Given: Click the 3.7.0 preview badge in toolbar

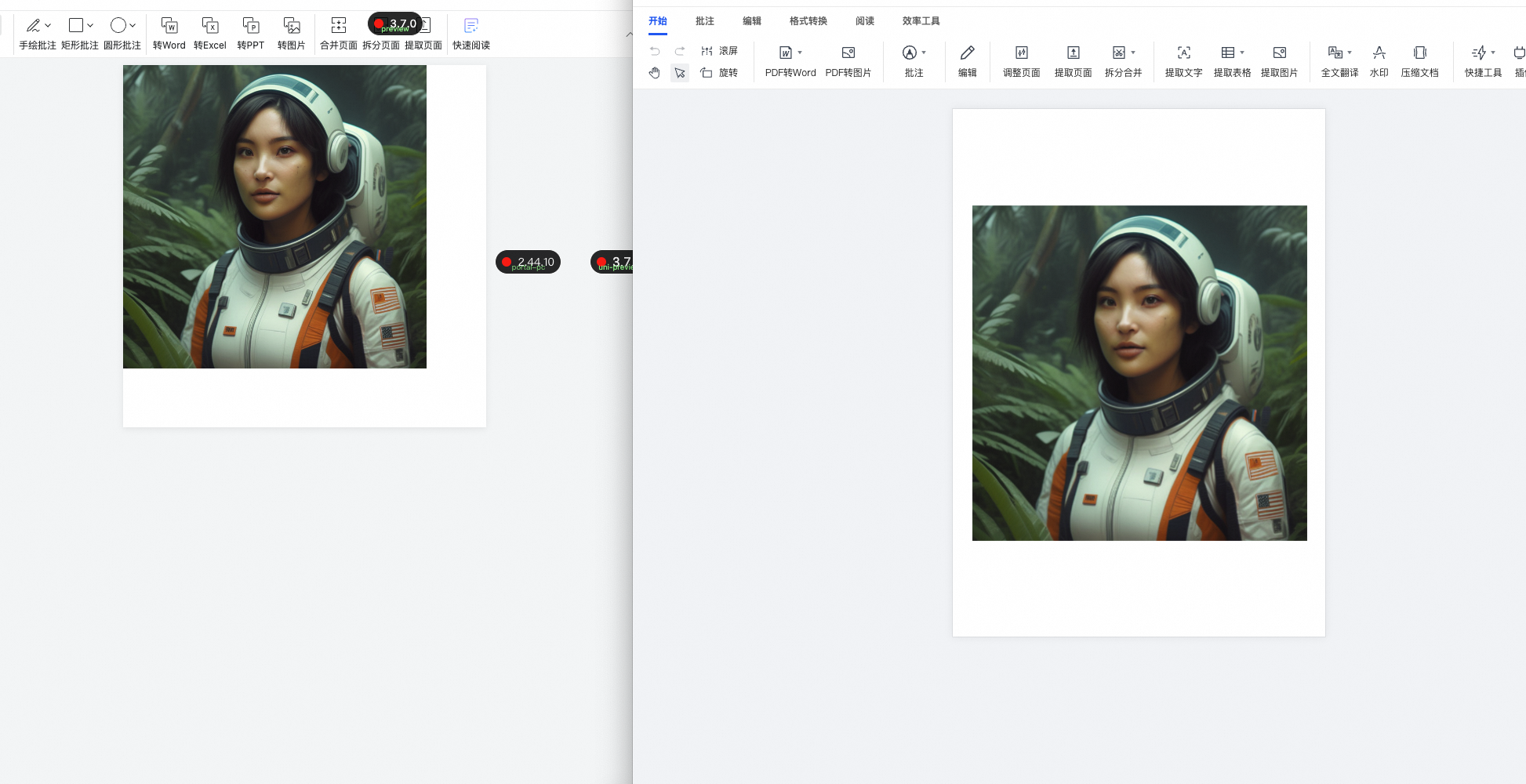Looking at the screenshot, I should 395,24.
